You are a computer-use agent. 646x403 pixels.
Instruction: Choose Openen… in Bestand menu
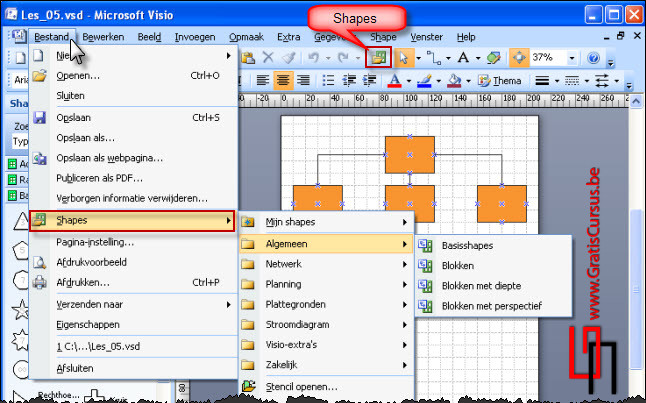click(133, 75)
